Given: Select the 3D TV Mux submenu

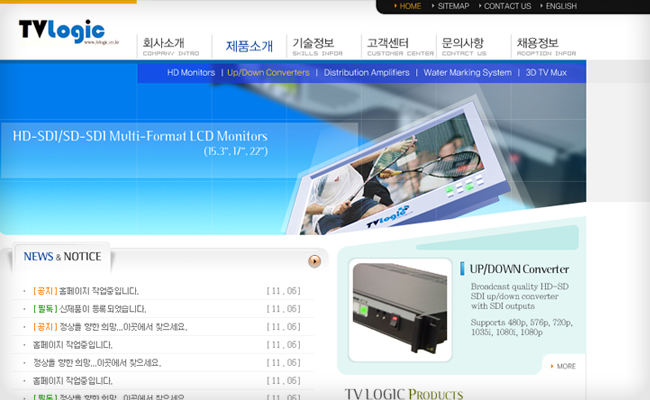Looking at the screenshot, I should point(546,73).
